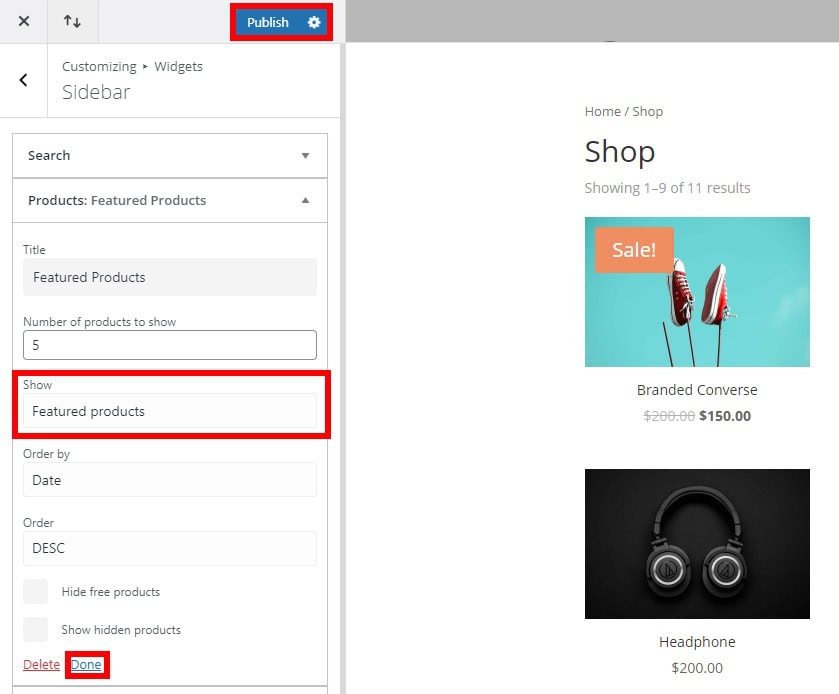Image resolution: width=839 pixels, height=694 pixels.
Task: Open Home from the Shop page breadcrumb
Action: 600,111
